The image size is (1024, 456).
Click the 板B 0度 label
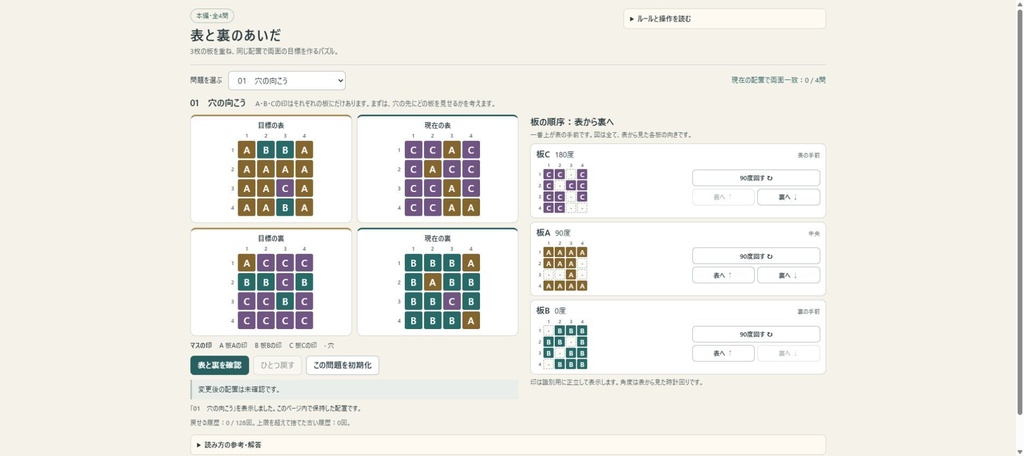coord(552,311)
